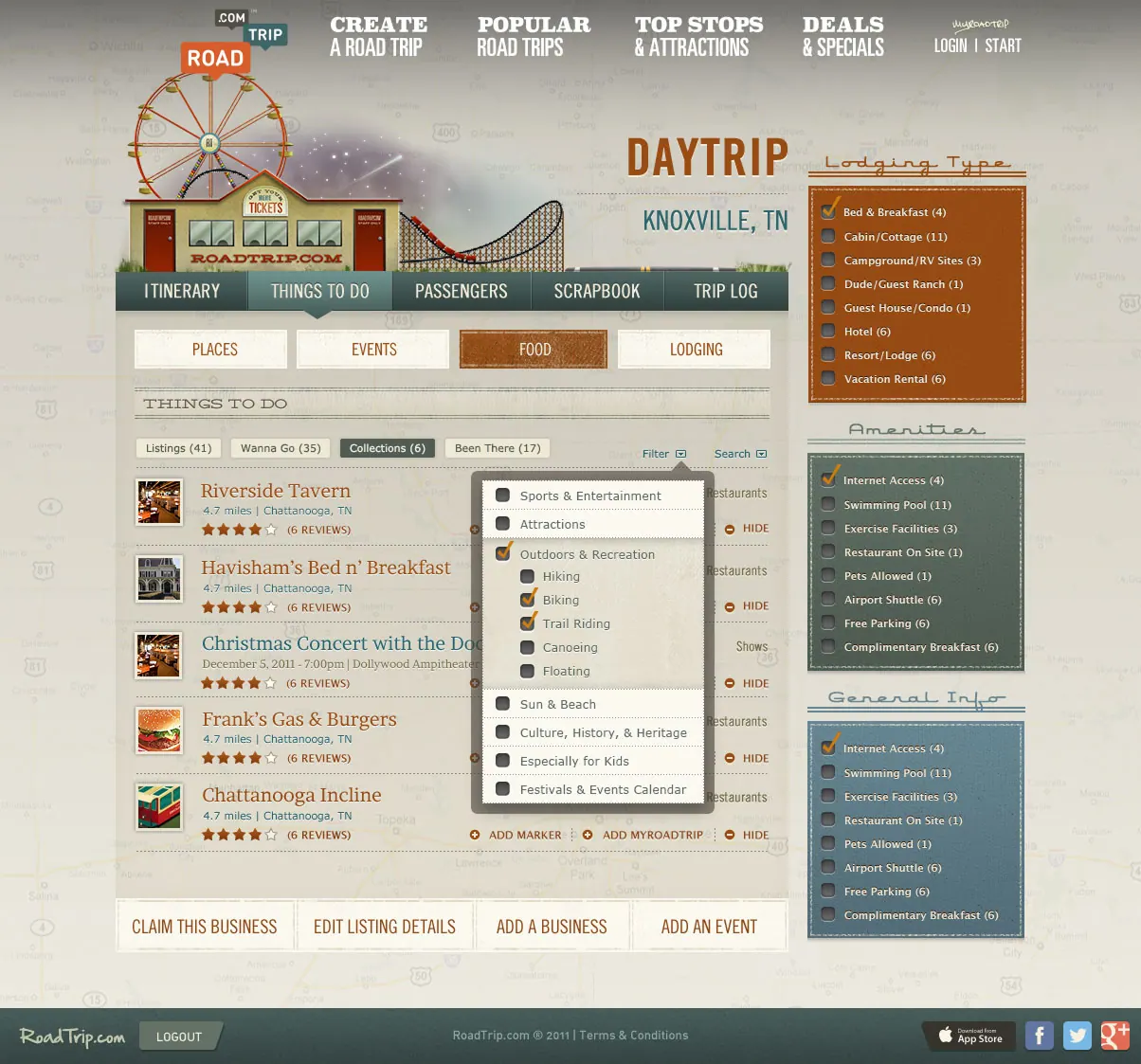Open Christmas Concert thumbnail image
The height and width of the screenshot is (1064, 1141).
(x=158, y=656)
